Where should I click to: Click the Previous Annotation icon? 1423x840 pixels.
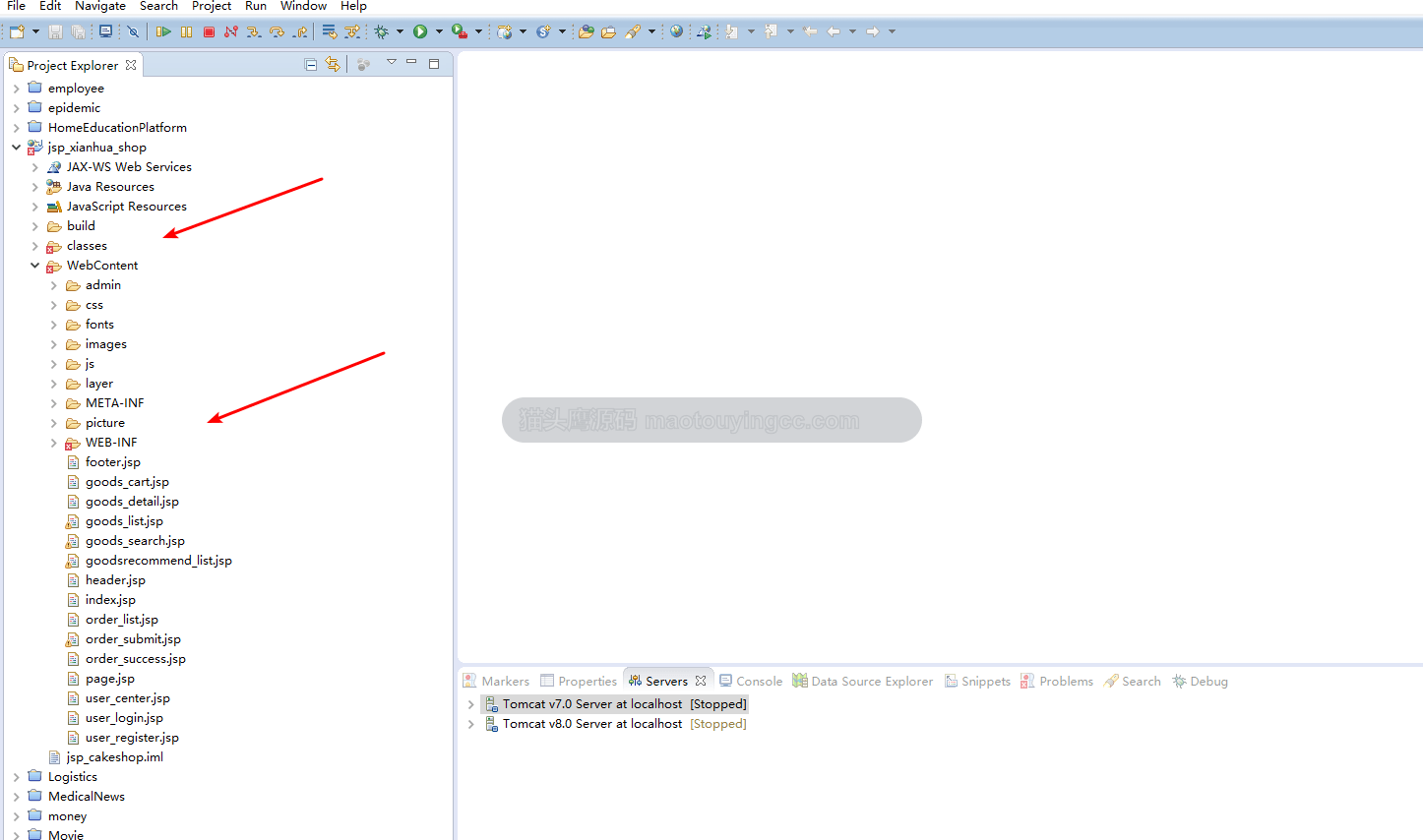tap(771, 31)
